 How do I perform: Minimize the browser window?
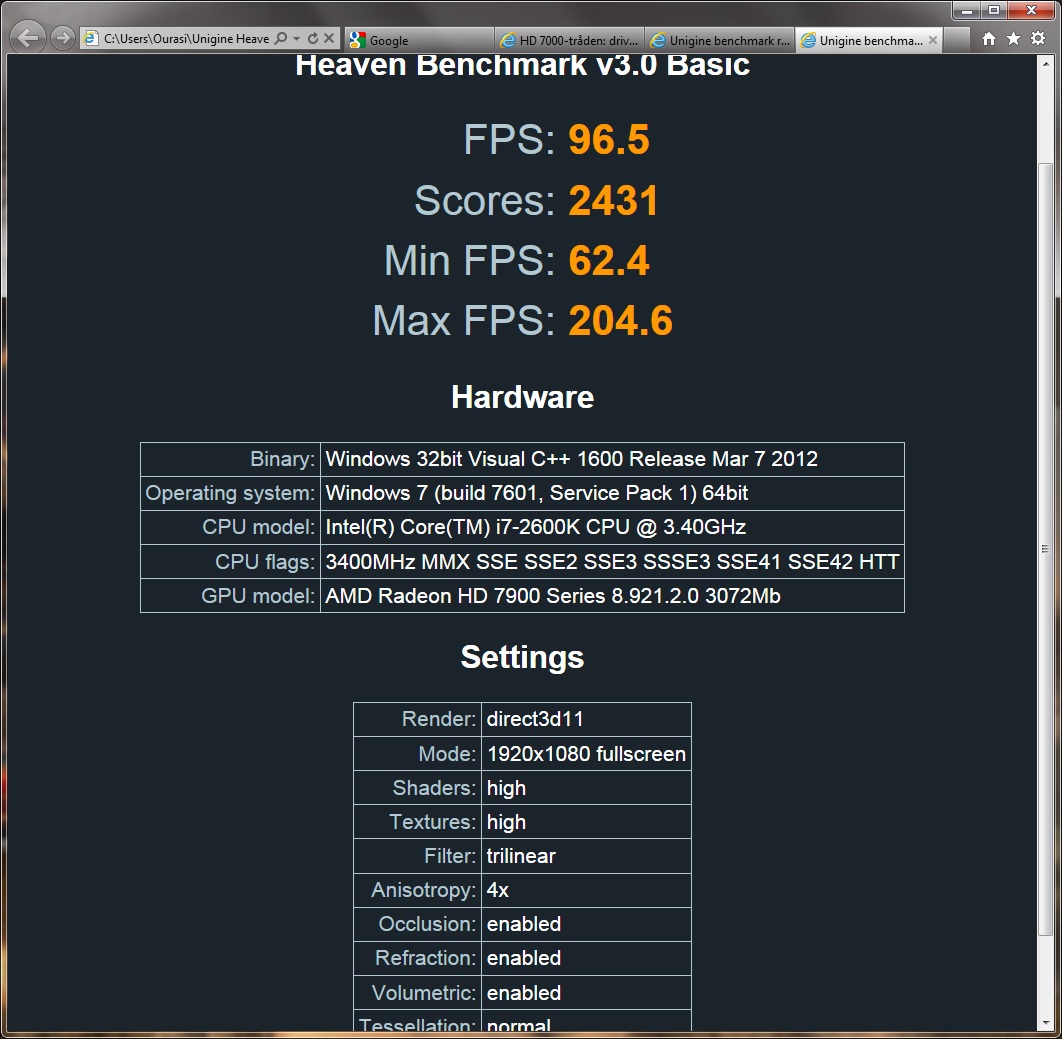coord(967,10)
